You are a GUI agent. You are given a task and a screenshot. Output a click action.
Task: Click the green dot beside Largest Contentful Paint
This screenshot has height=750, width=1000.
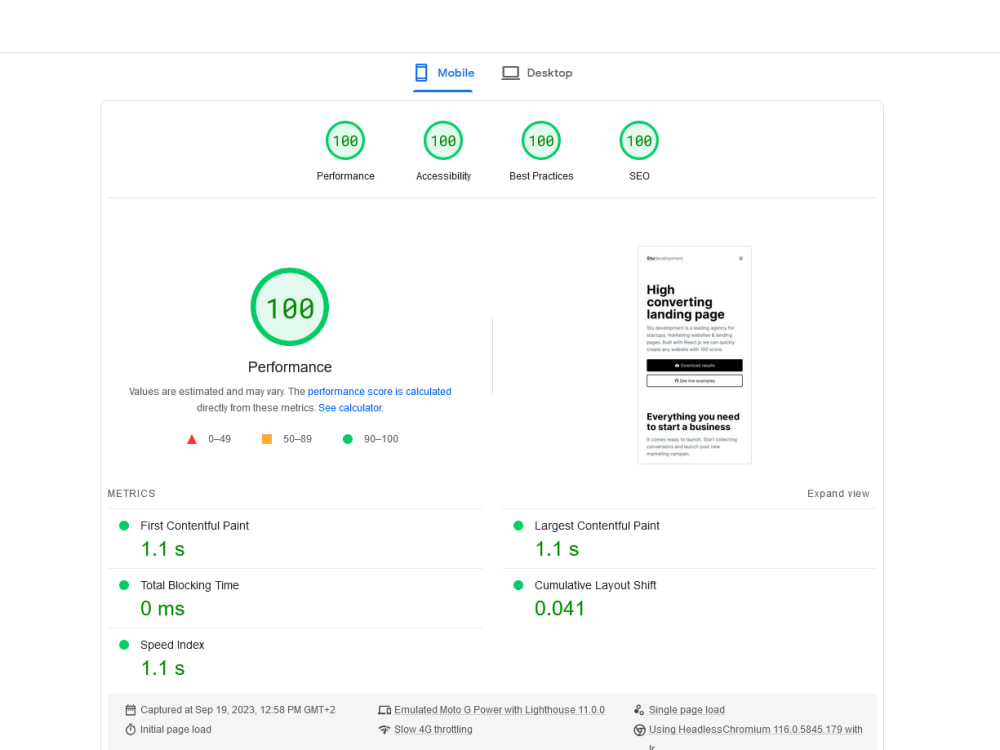(518, 526)
